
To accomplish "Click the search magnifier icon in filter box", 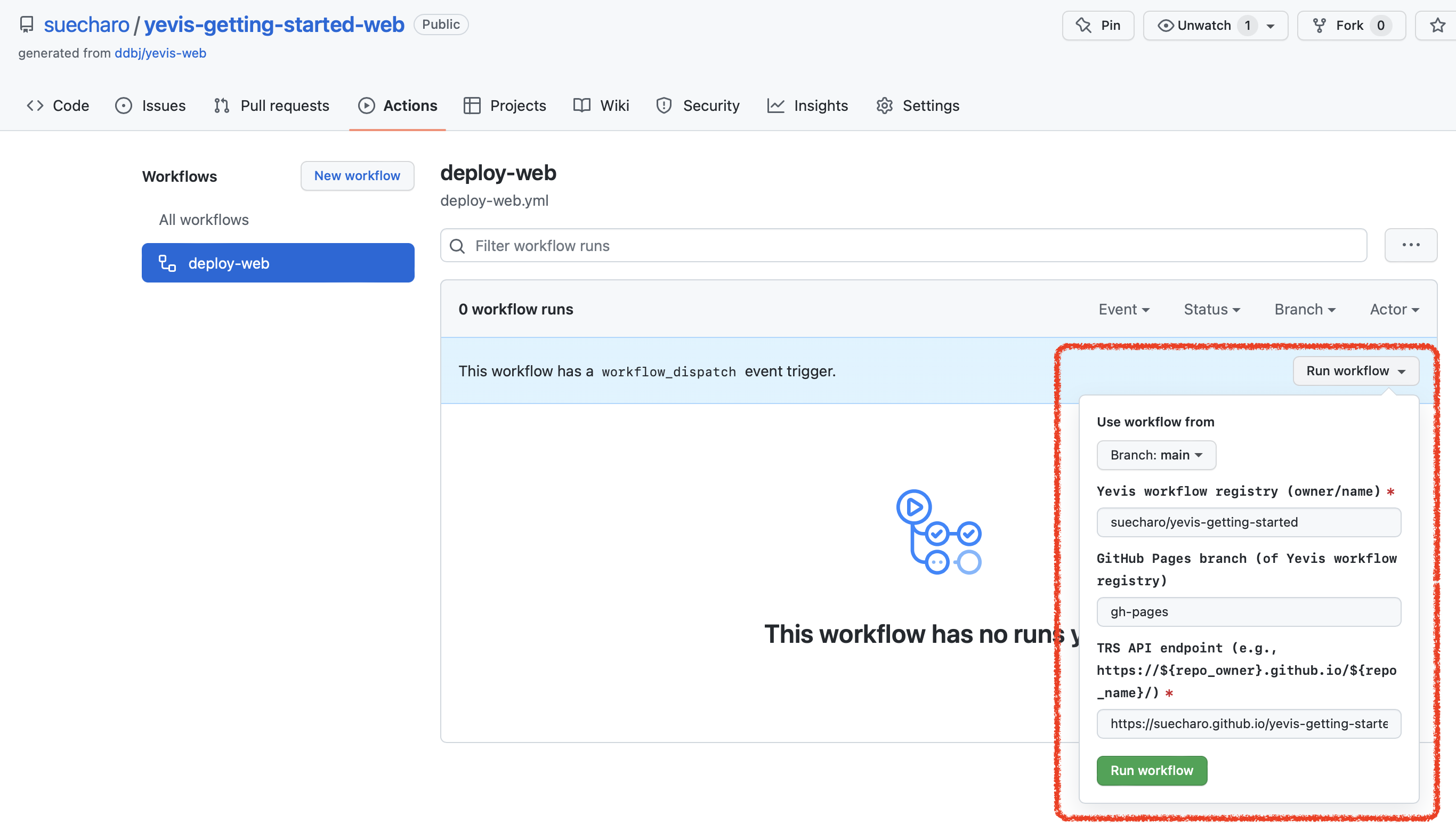I will click(x=457, y=246).
